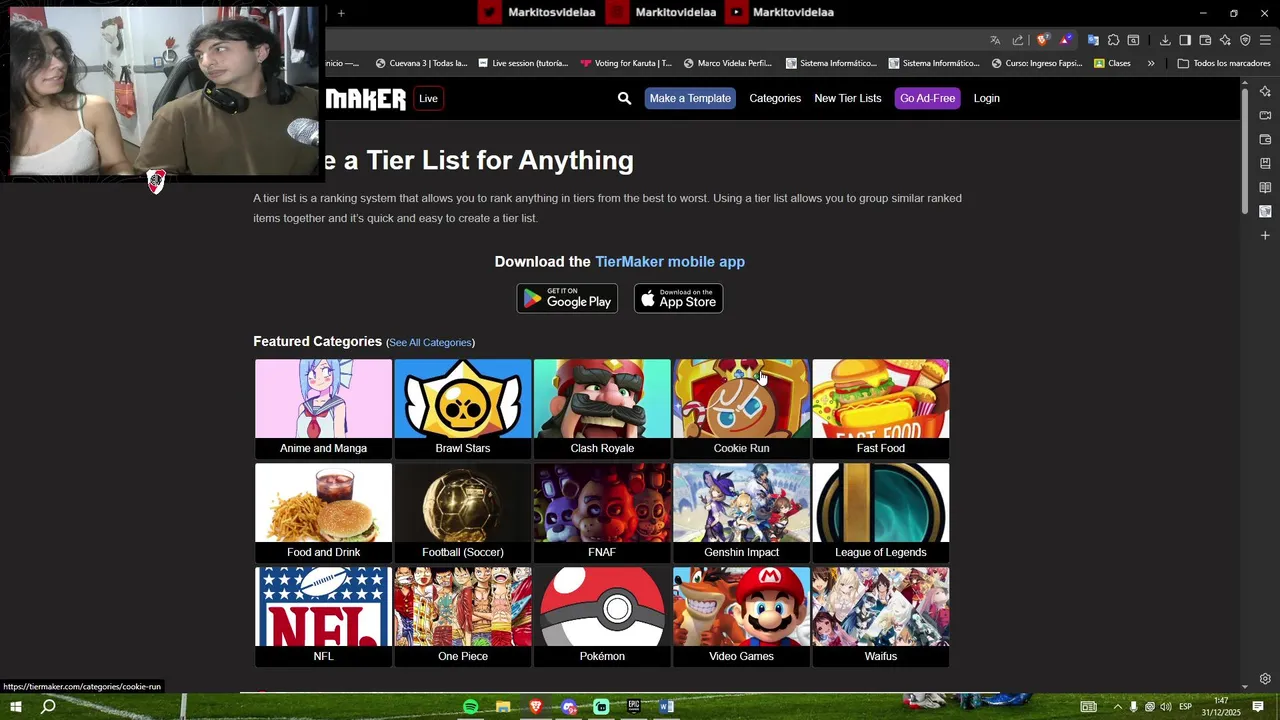Open the browser hamburger menu

pyautogui.click(x=1265, y=40)
